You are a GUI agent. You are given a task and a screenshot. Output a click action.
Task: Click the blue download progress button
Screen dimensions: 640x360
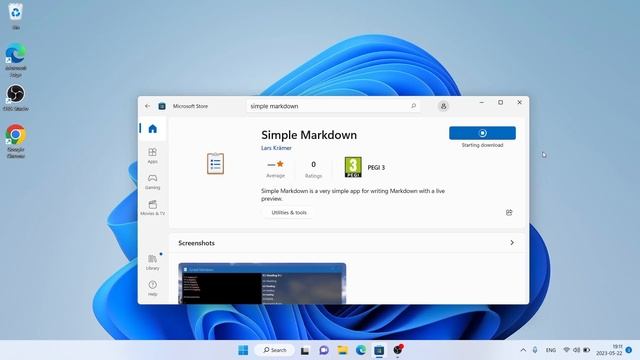pos(482,133)
